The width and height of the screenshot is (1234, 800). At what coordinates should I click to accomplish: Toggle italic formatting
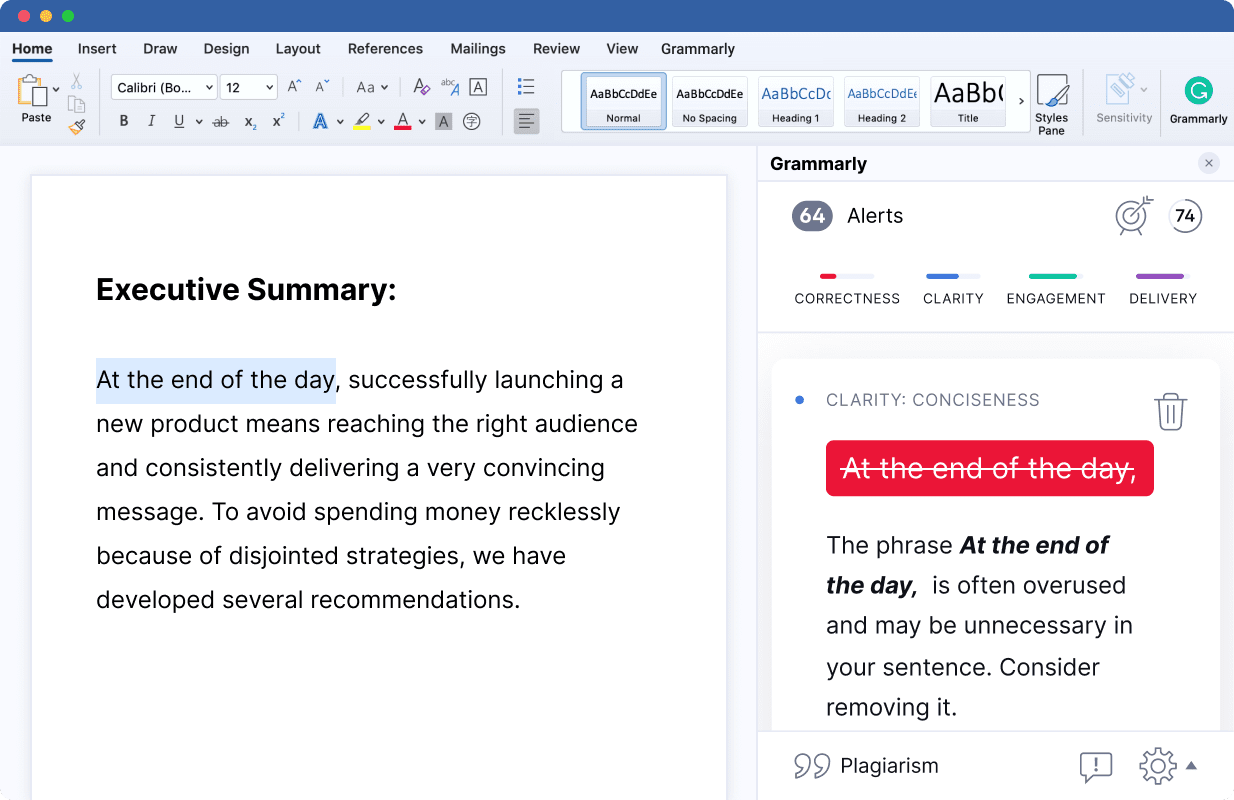[151, 121]
